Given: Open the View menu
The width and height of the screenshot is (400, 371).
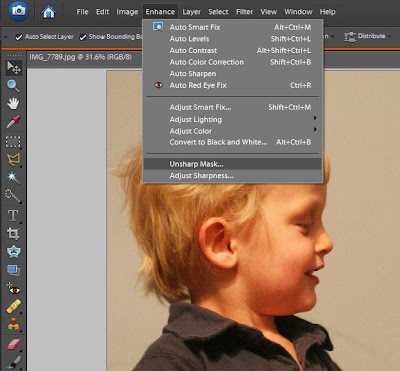Looking at the screenshot, I should click(269, 12).
